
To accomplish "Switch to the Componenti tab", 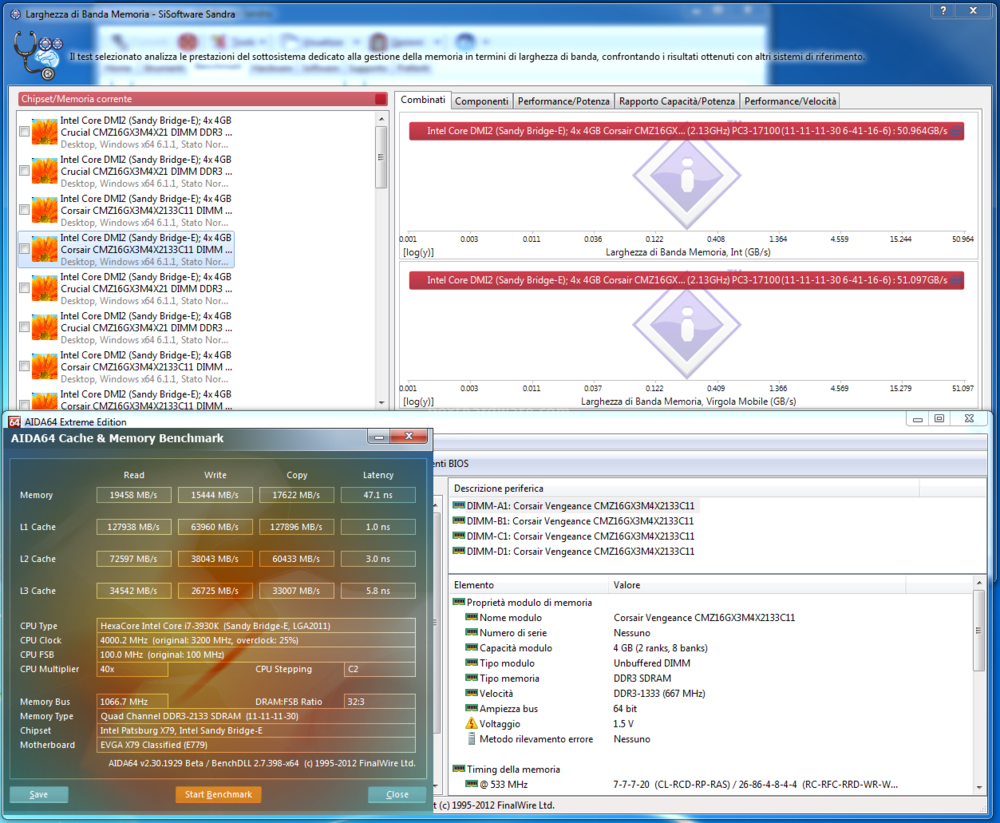I will coord(482,101).
